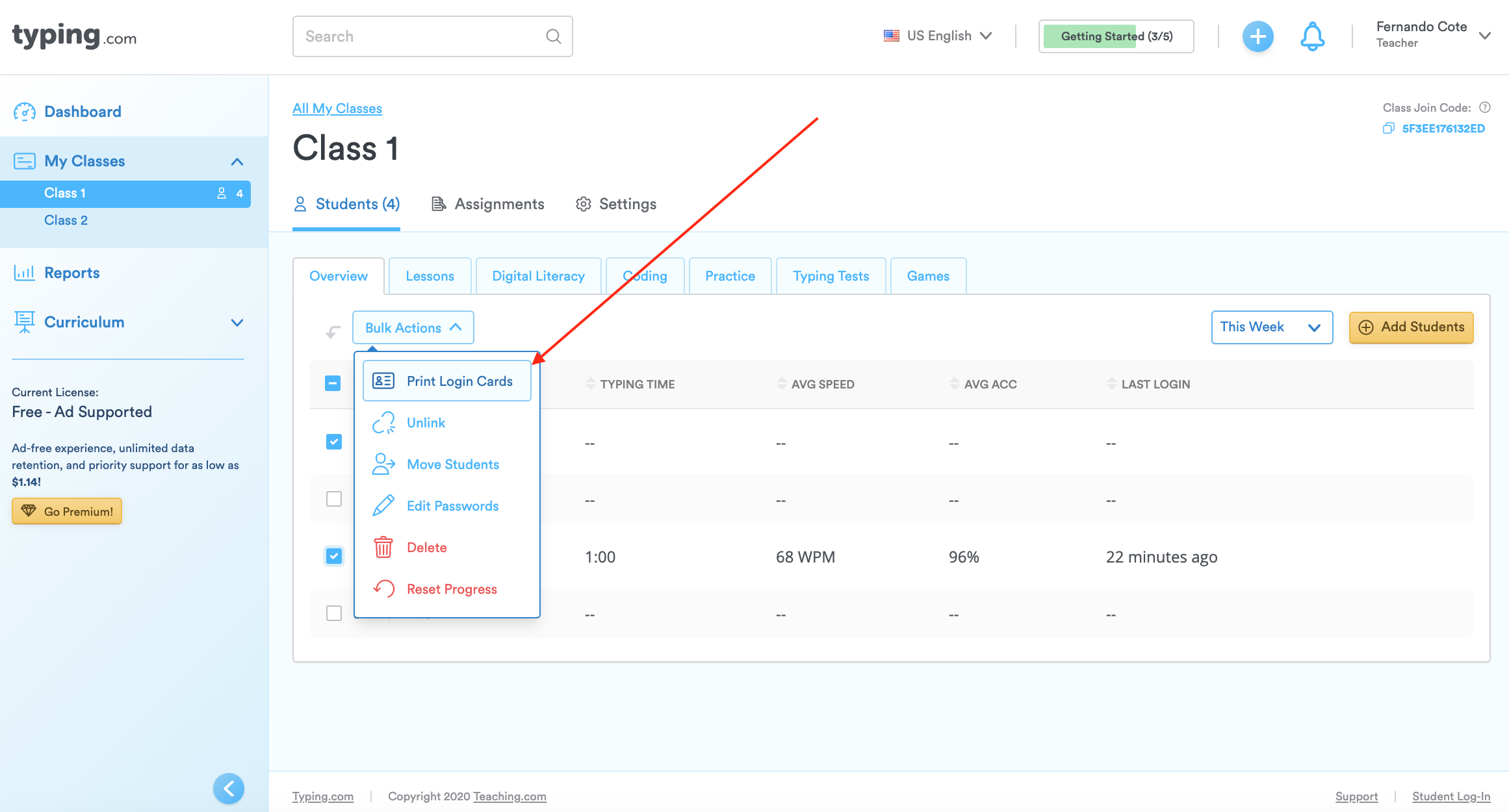Click the undo arrow next to Bulk Actions

[x=333, y=333]
